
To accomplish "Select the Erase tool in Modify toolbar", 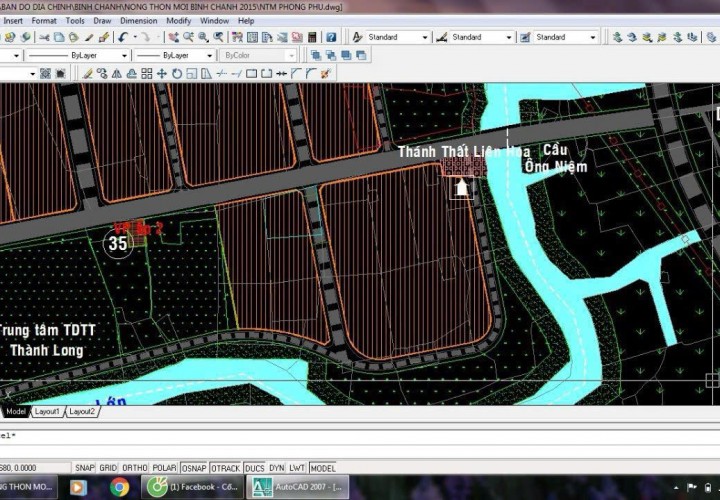I will (x=87, y=74).
